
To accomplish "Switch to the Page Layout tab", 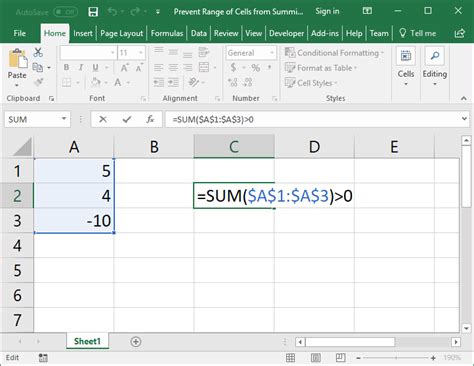I will (x=121, y=33).
